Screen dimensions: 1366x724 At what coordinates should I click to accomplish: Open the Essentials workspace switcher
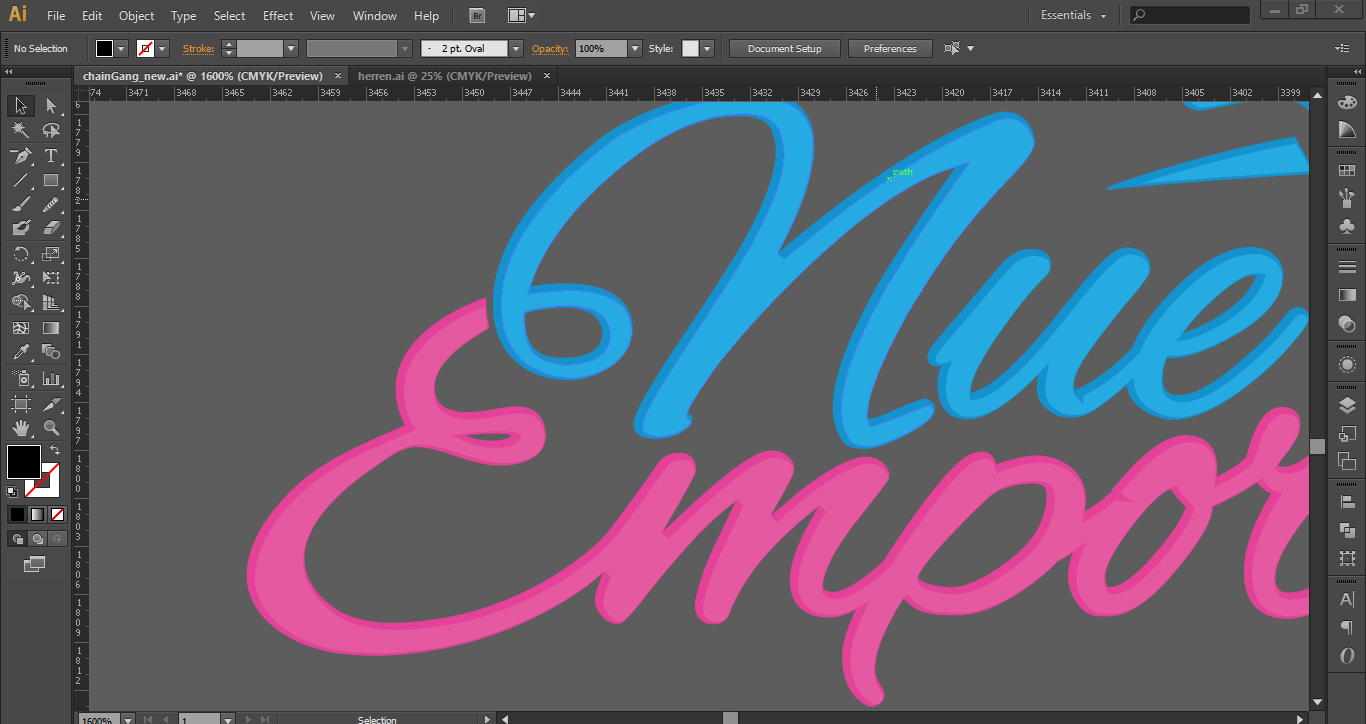click(x=1073, y=16)
